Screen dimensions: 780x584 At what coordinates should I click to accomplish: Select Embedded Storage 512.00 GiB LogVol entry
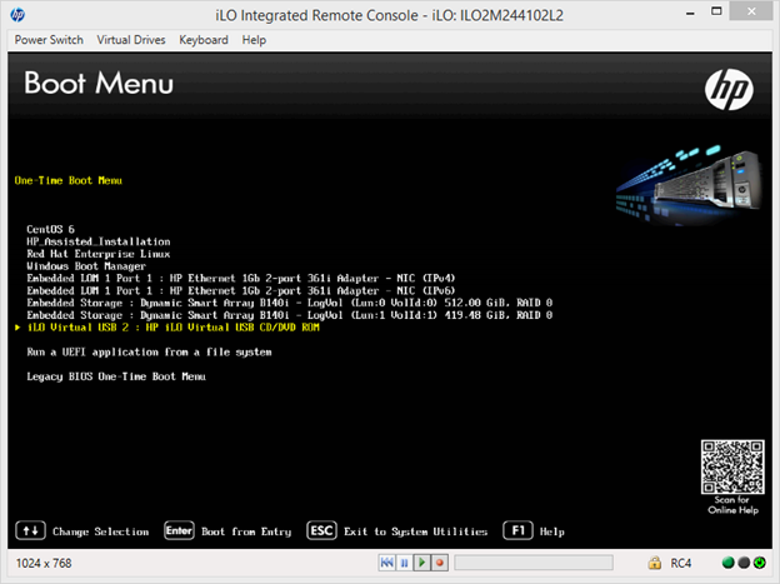(x=290, y=303)
